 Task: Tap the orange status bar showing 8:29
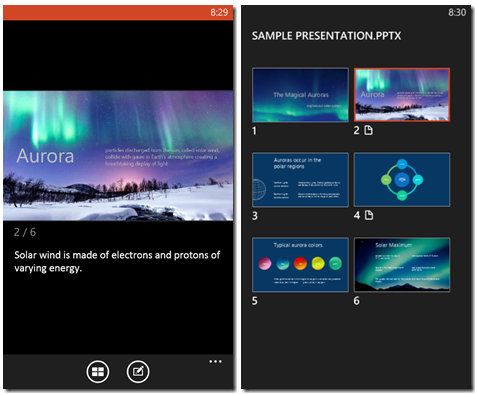tap(118, 13)
